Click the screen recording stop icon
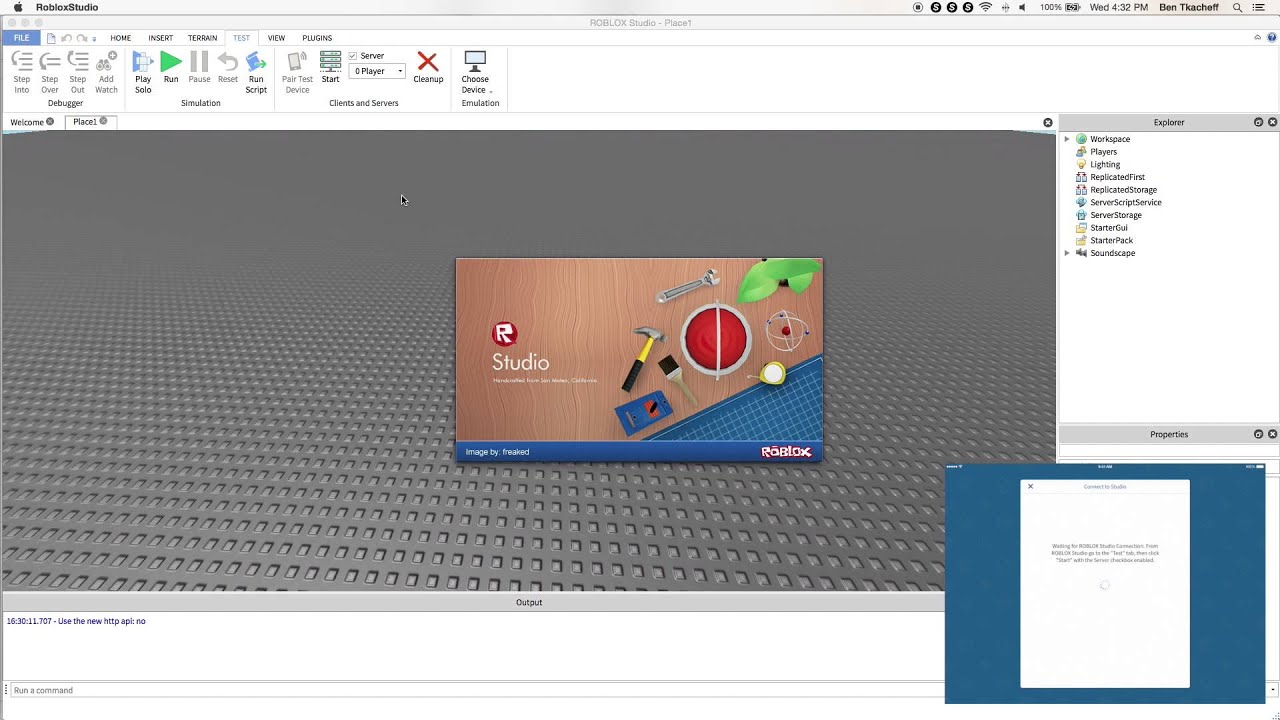 tap(918, 7)
